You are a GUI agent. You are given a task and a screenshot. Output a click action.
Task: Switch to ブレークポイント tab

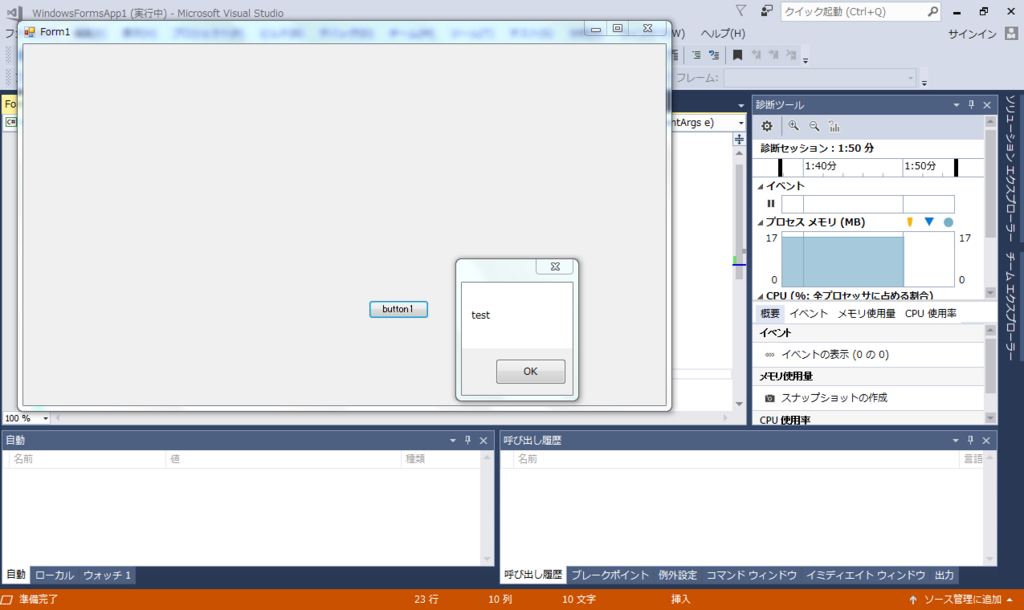click(x=610, y=575)
